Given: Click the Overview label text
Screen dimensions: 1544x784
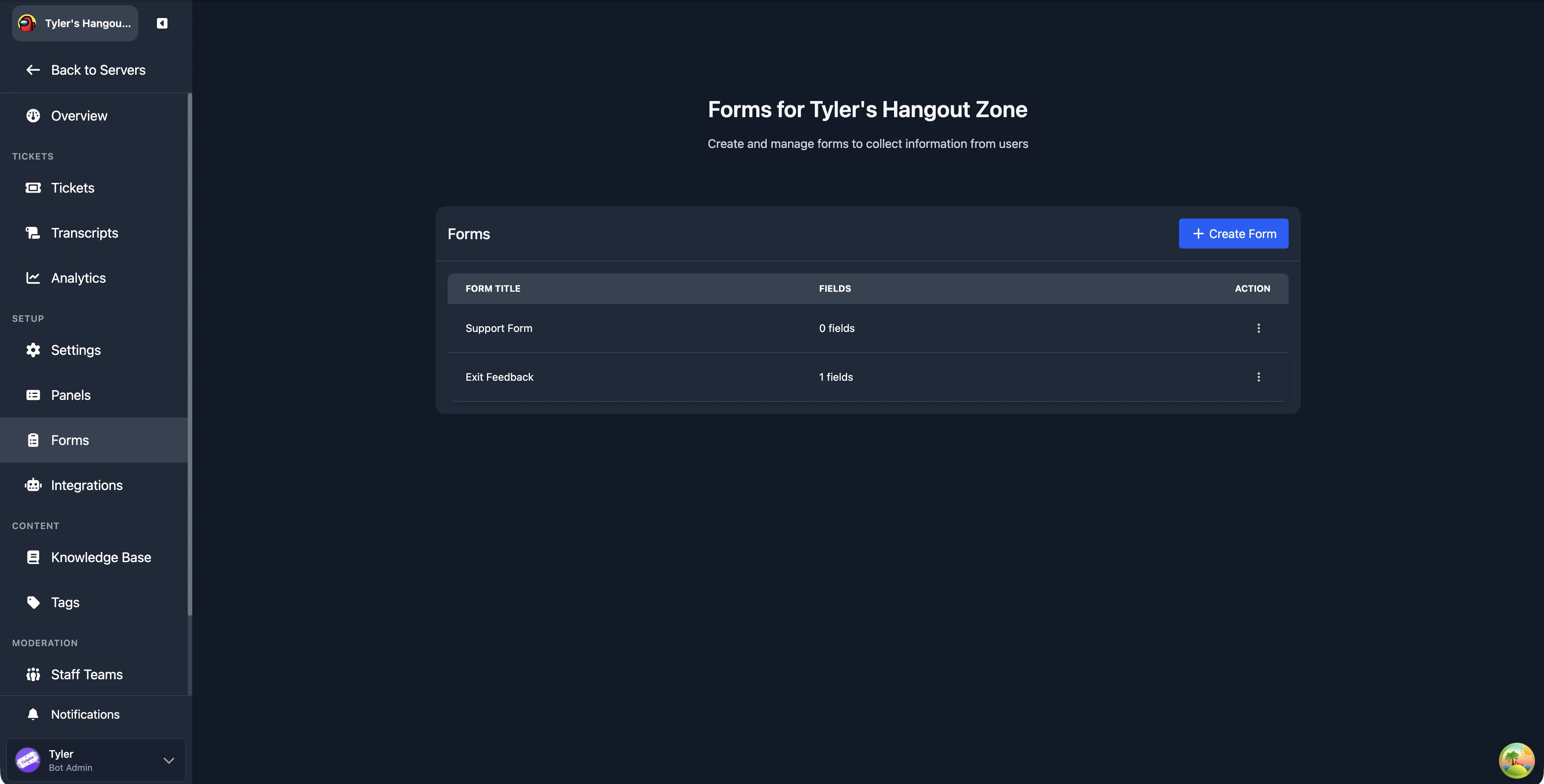Looking at the screenshot, I should click(79, 116).
